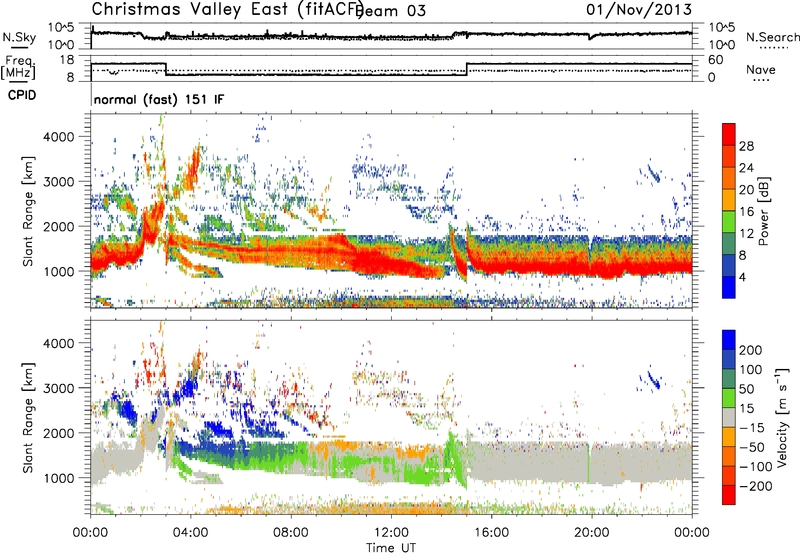Screen dimensions: 800x554
Task: Click the 'Christmas Valley East (fitACF)' title
Action: coord(228,10)
